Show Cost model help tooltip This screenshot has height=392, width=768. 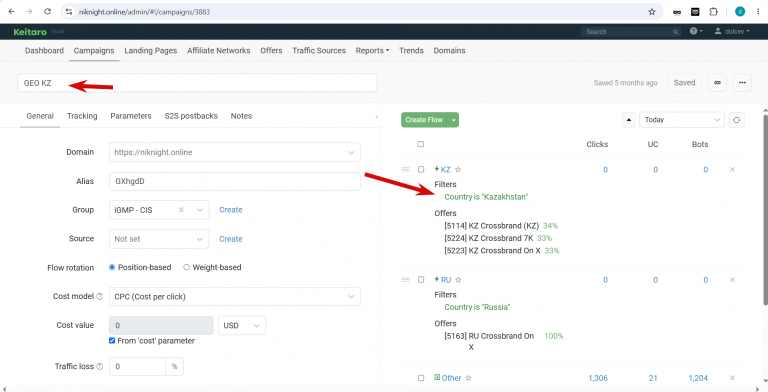(x=100, y=296)
